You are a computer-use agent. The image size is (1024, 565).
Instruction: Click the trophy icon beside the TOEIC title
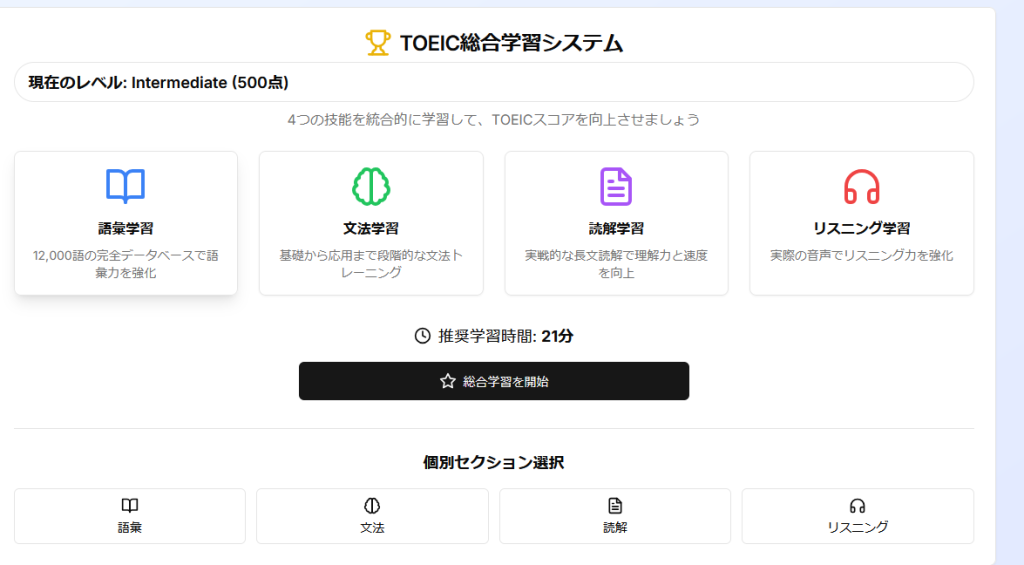click(x=378, y=42)
